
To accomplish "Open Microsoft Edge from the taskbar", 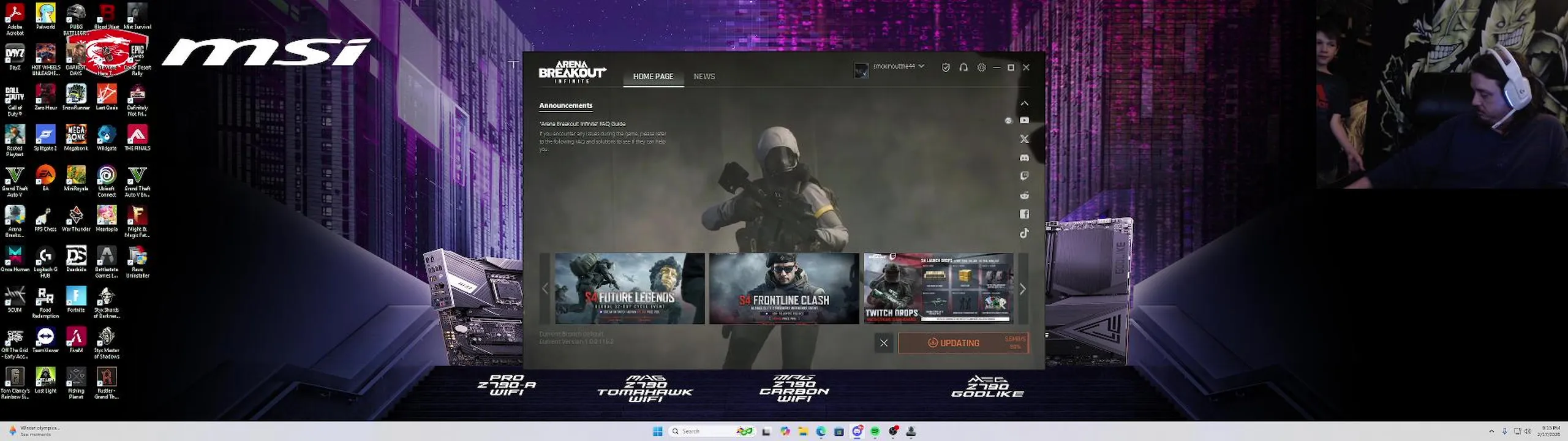I will pos(821,431).
